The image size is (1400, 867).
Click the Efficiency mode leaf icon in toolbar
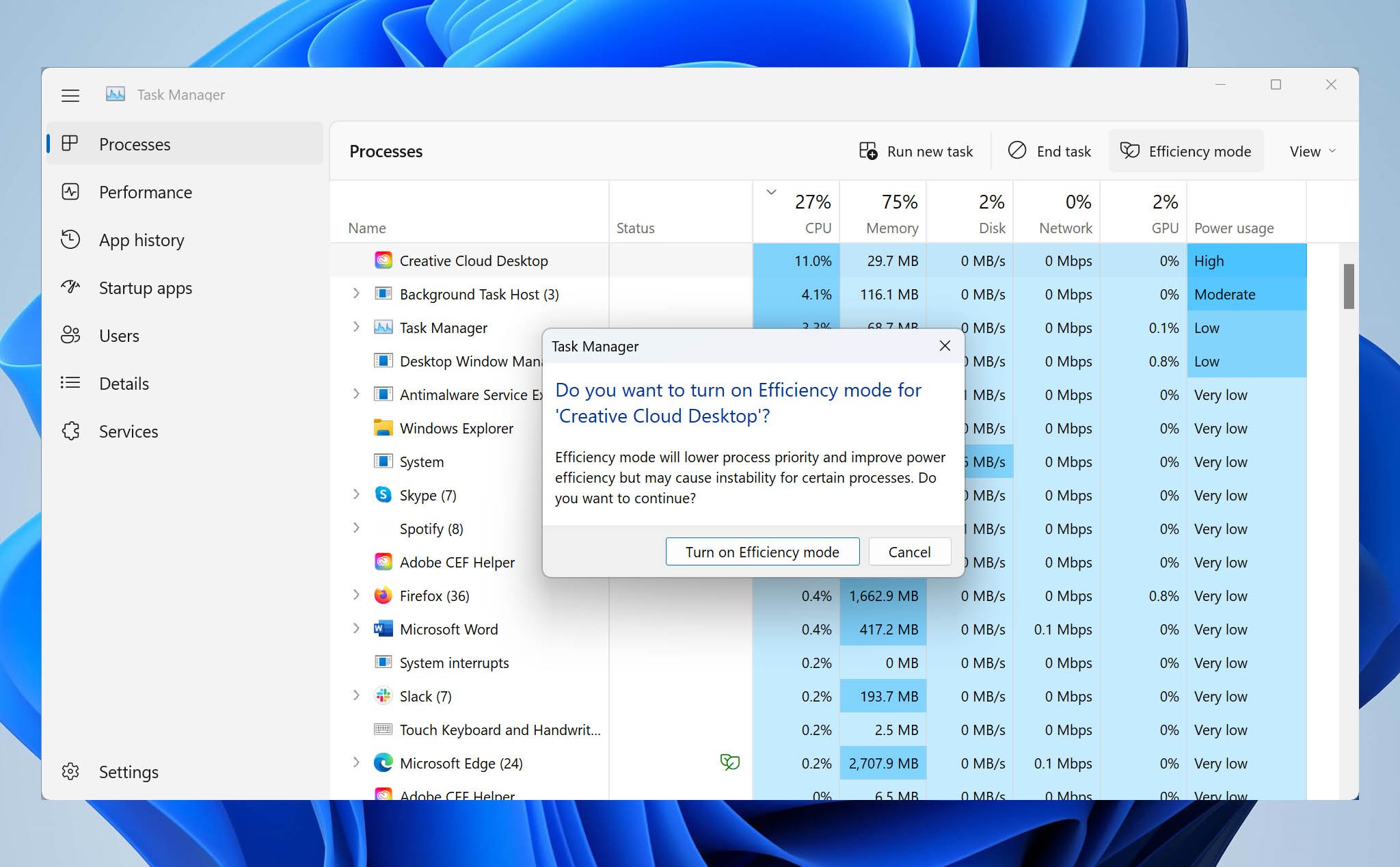coord(1130,150)
